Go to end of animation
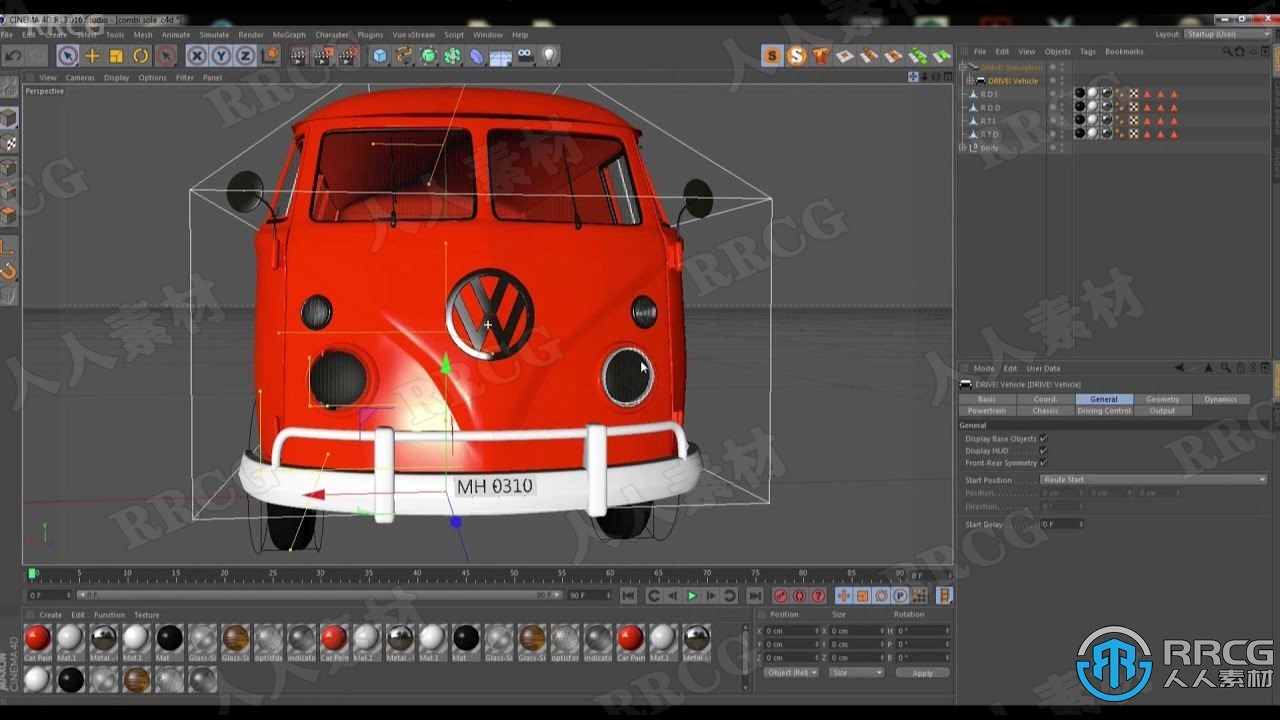1280x720 pixels. click(x=755, y=596)
